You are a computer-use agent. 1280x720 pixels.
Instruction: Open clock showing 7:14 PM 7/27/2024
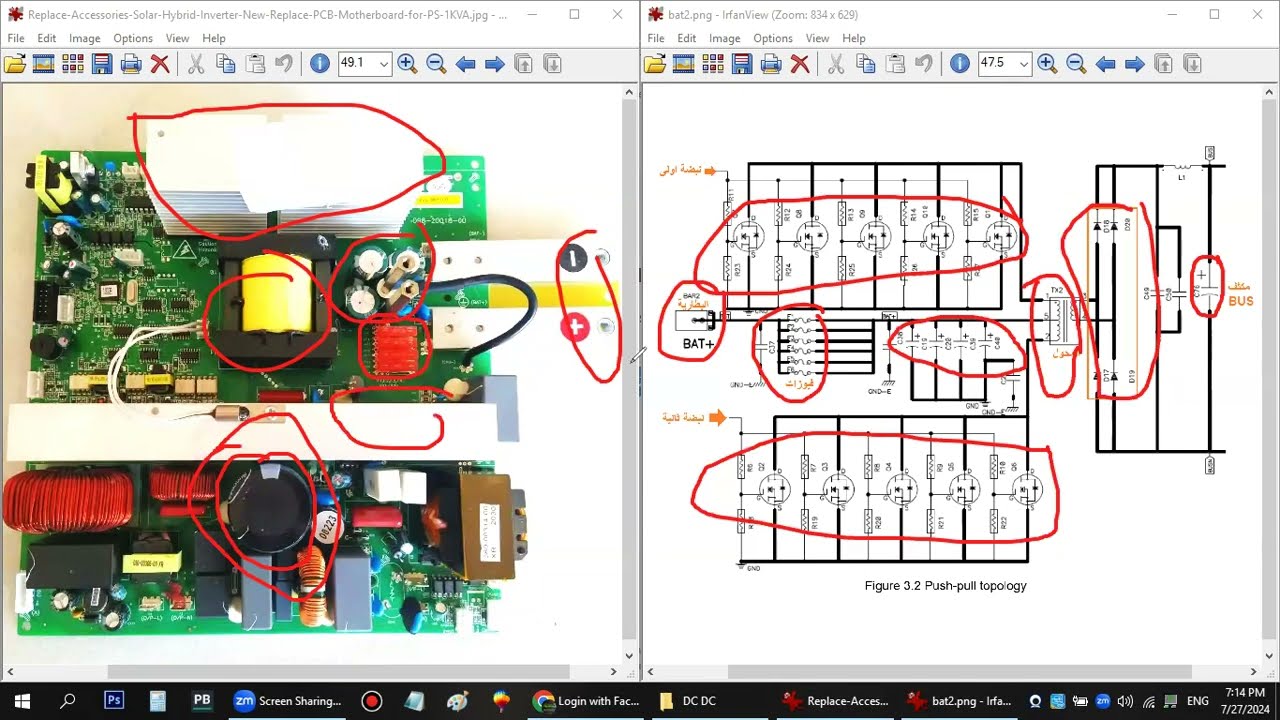click(x=1243, y=701)
